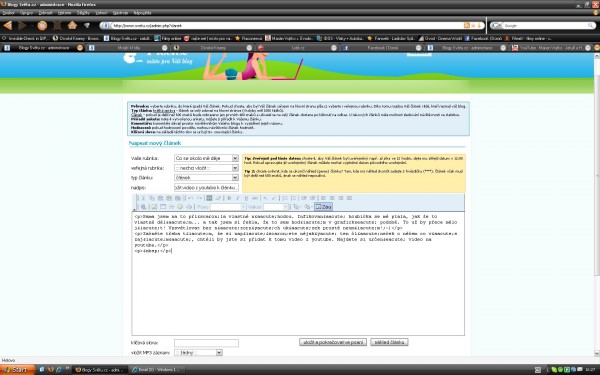Viewport: 600px width, 375px height.
Task: Click the Paste icon in editor toolbar
Action: point(160,198)
